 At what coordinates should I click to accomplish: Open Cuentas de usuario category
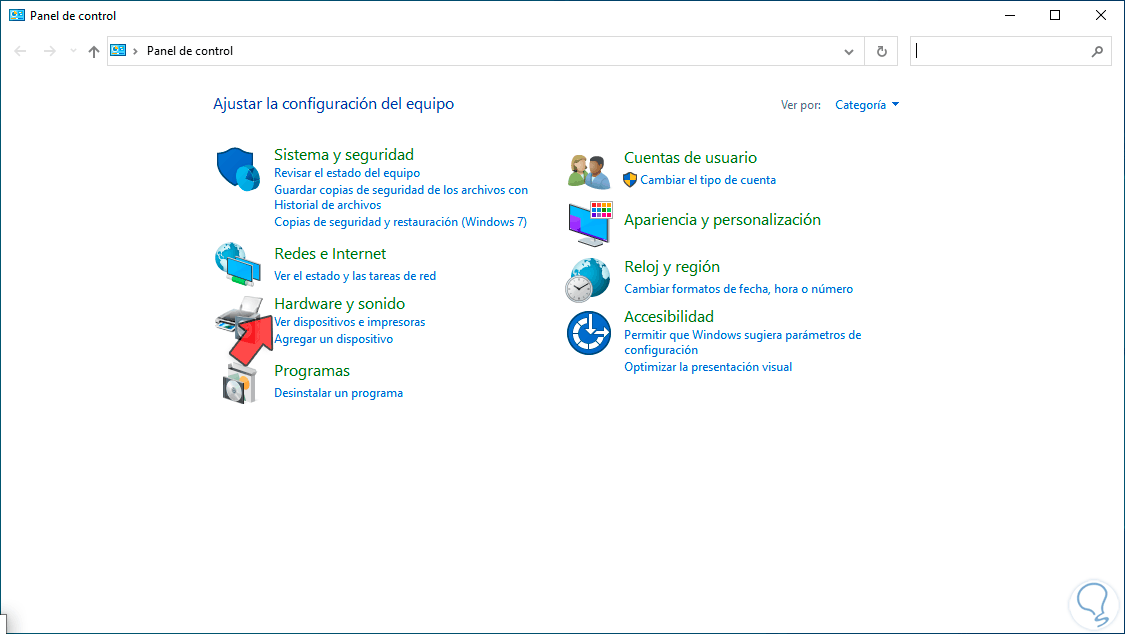click(690, 157)
